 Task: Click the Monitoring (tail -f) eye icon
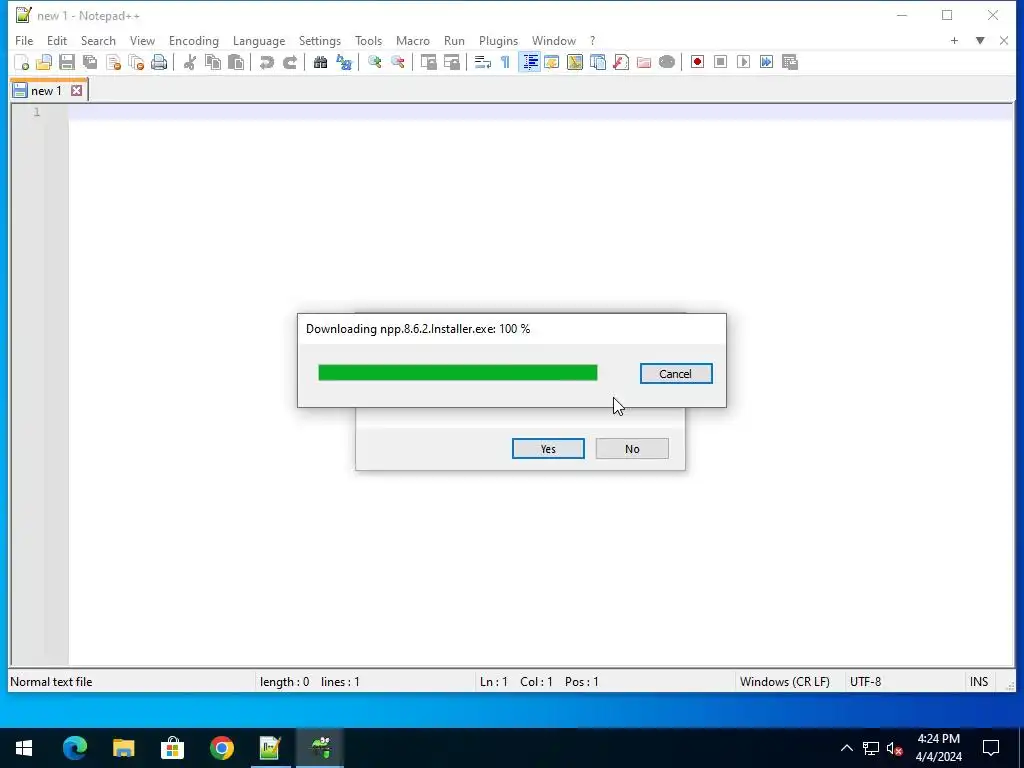pyautogui.click(x=667, y=62)
